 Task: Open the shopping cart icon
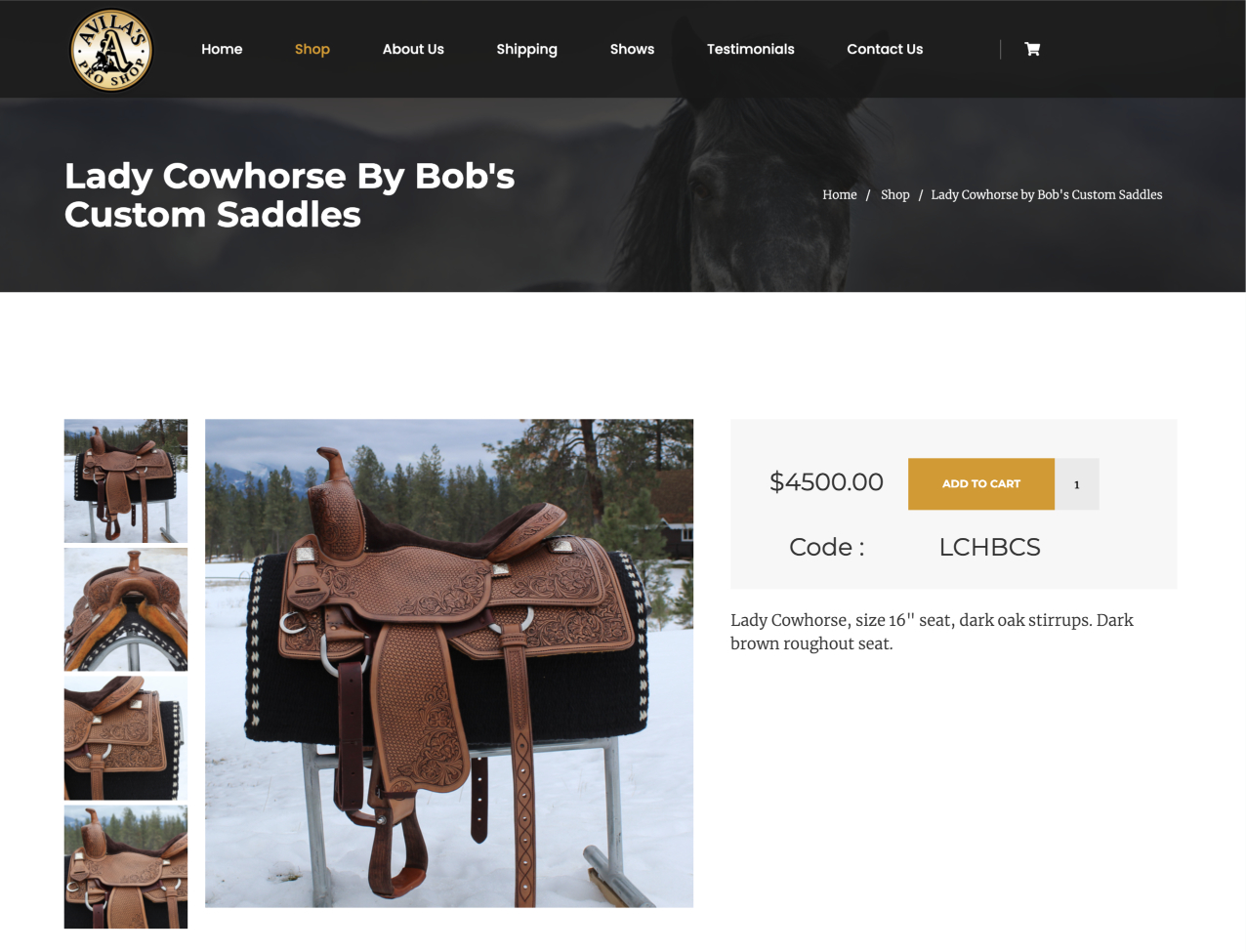pos(1032,49)
